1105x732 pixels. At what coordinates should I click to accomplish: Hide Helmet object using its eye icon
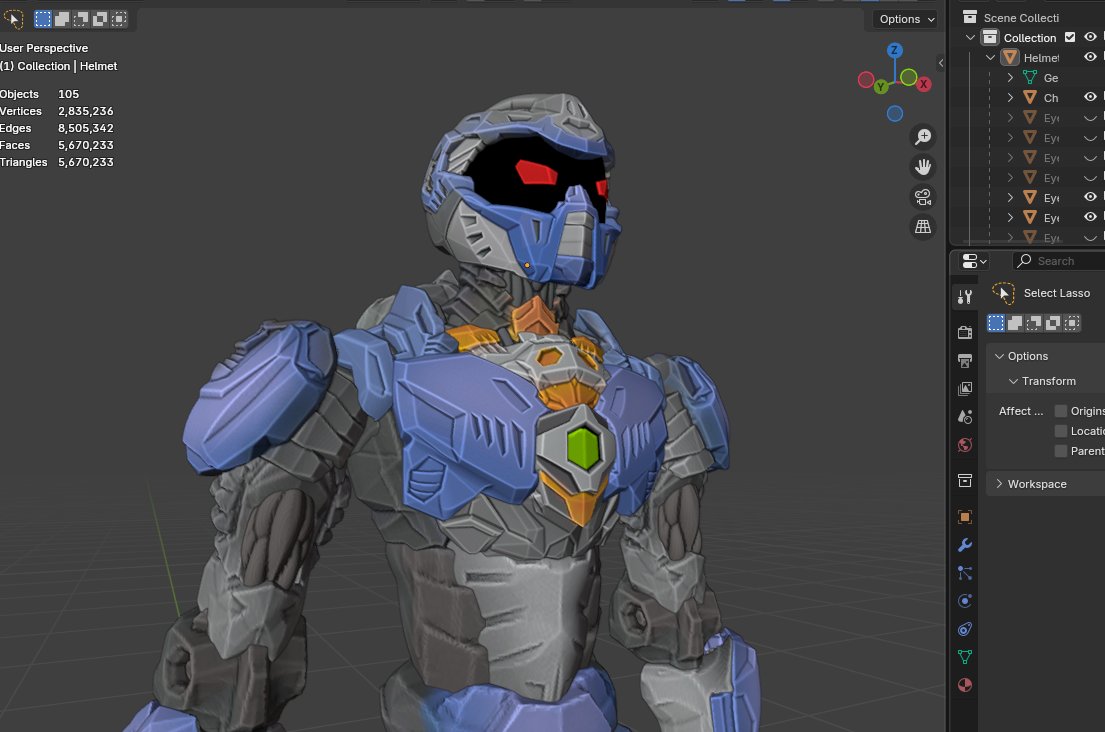[1090, 57]
